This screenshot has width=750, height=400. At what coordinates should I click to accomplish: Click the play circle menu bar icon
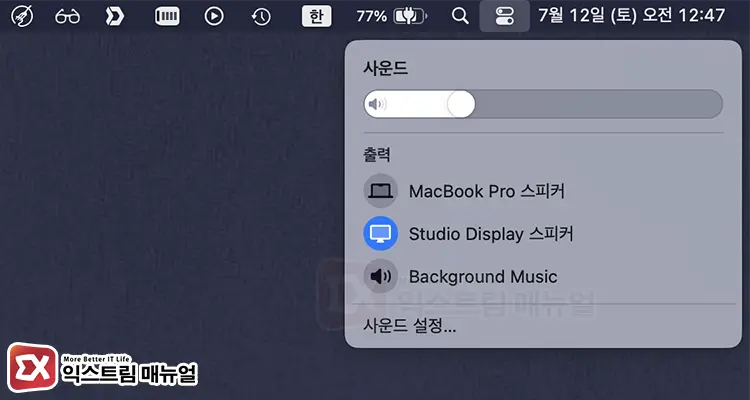pos(214,17)
